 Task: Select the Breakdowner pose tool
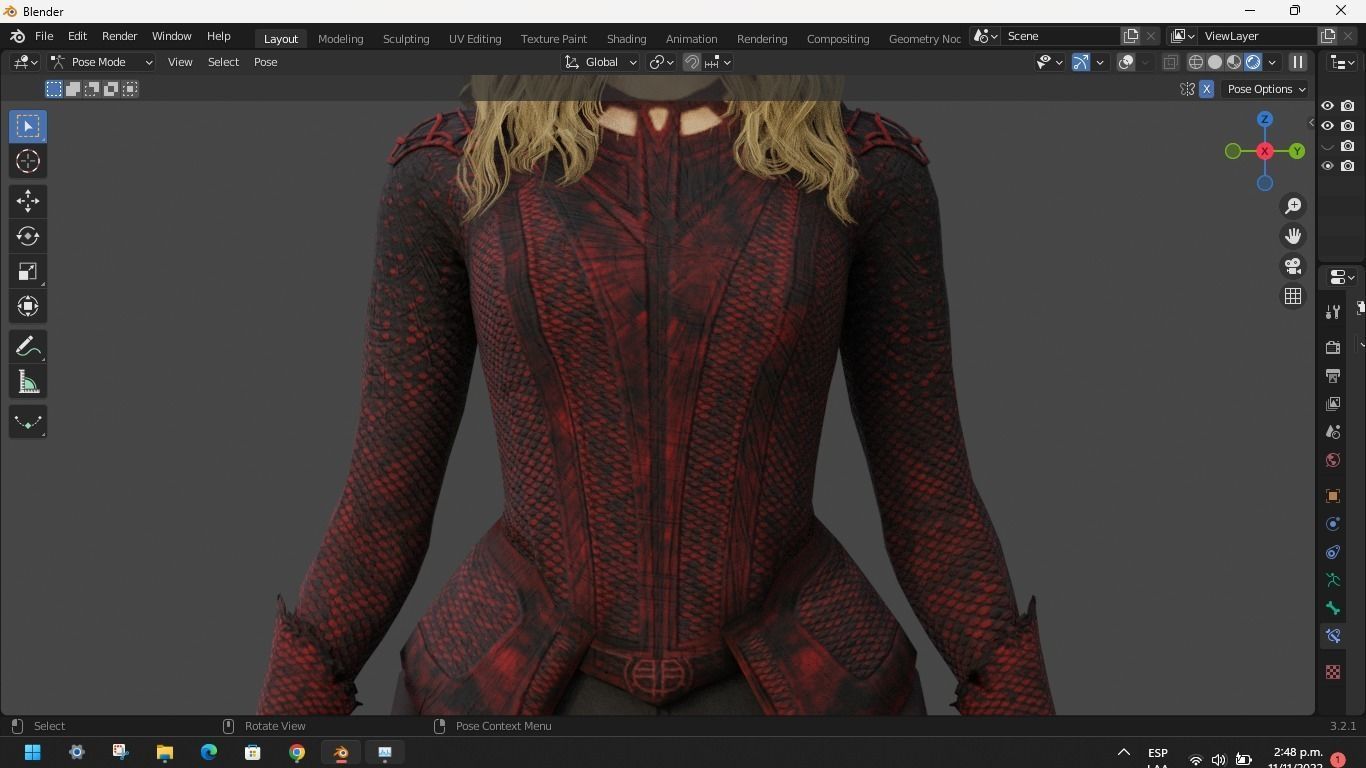click(28, 422)
